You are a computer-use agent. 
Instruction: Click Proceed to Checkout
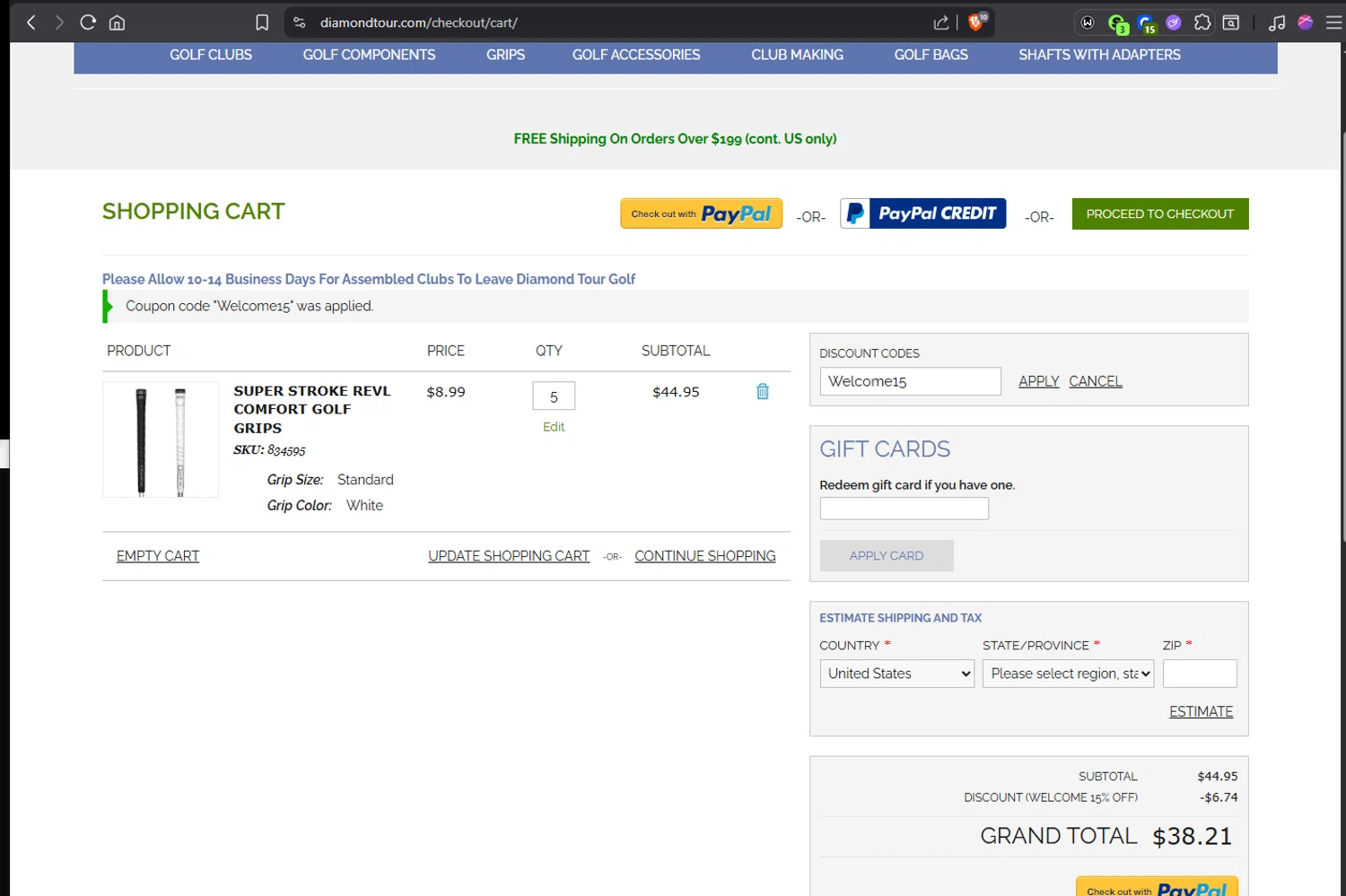click(1160, 213)
